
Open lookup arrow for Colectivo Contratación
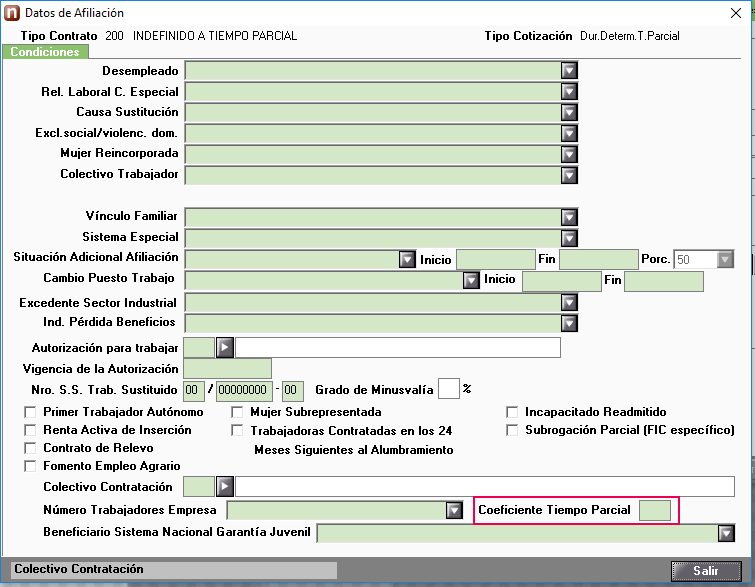pyautogui.click(x=225, y=486)
